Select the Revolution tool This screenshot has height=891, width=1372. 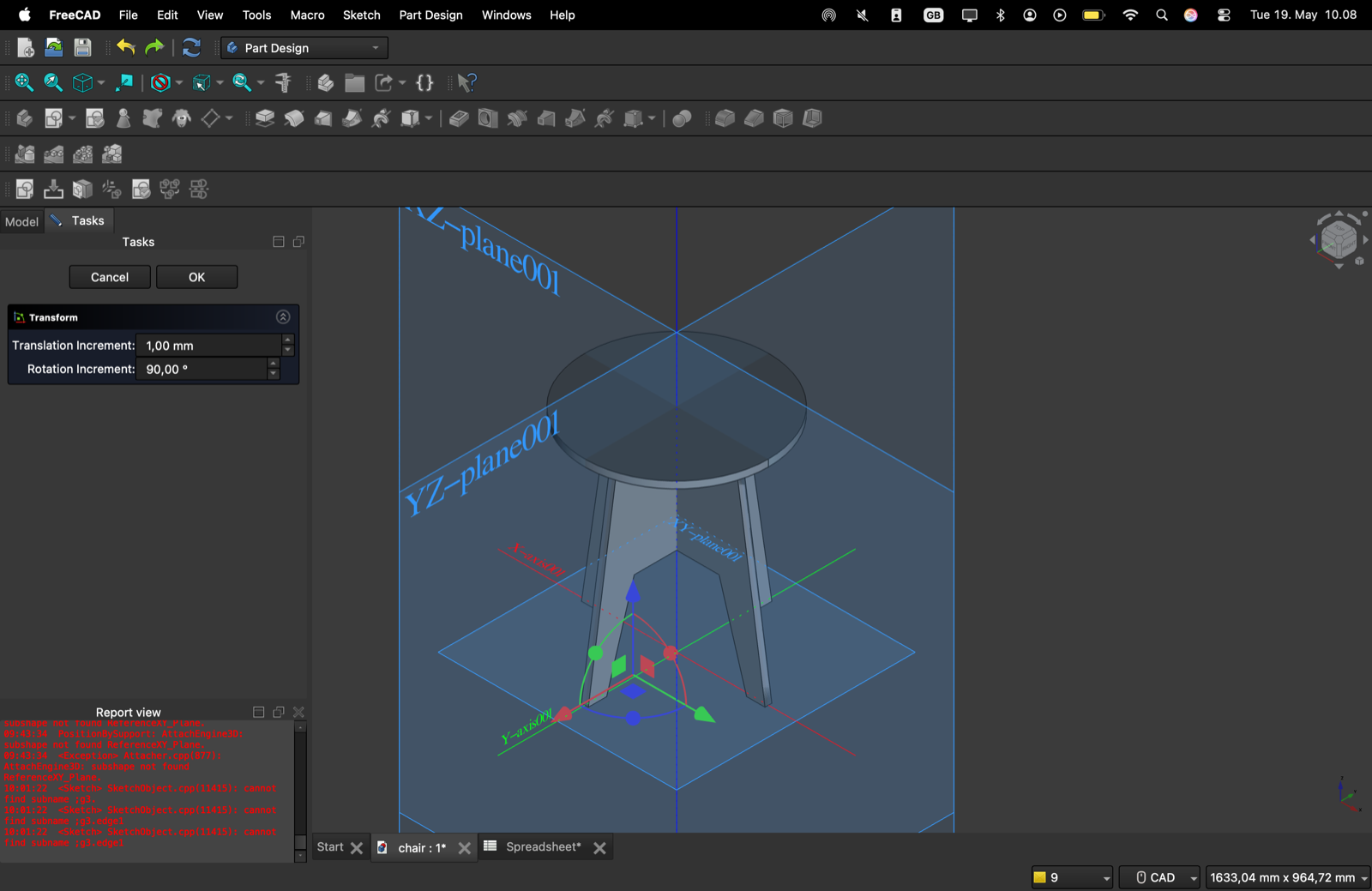[294, 118]
